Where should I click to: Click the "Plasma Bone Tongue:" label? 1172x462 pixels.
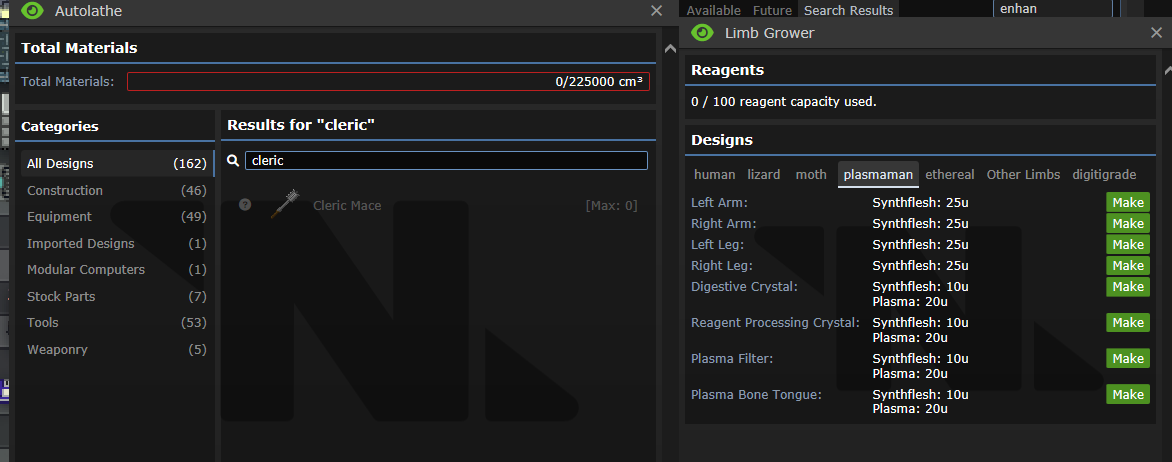pyautogui.click(x=756, y=394)
